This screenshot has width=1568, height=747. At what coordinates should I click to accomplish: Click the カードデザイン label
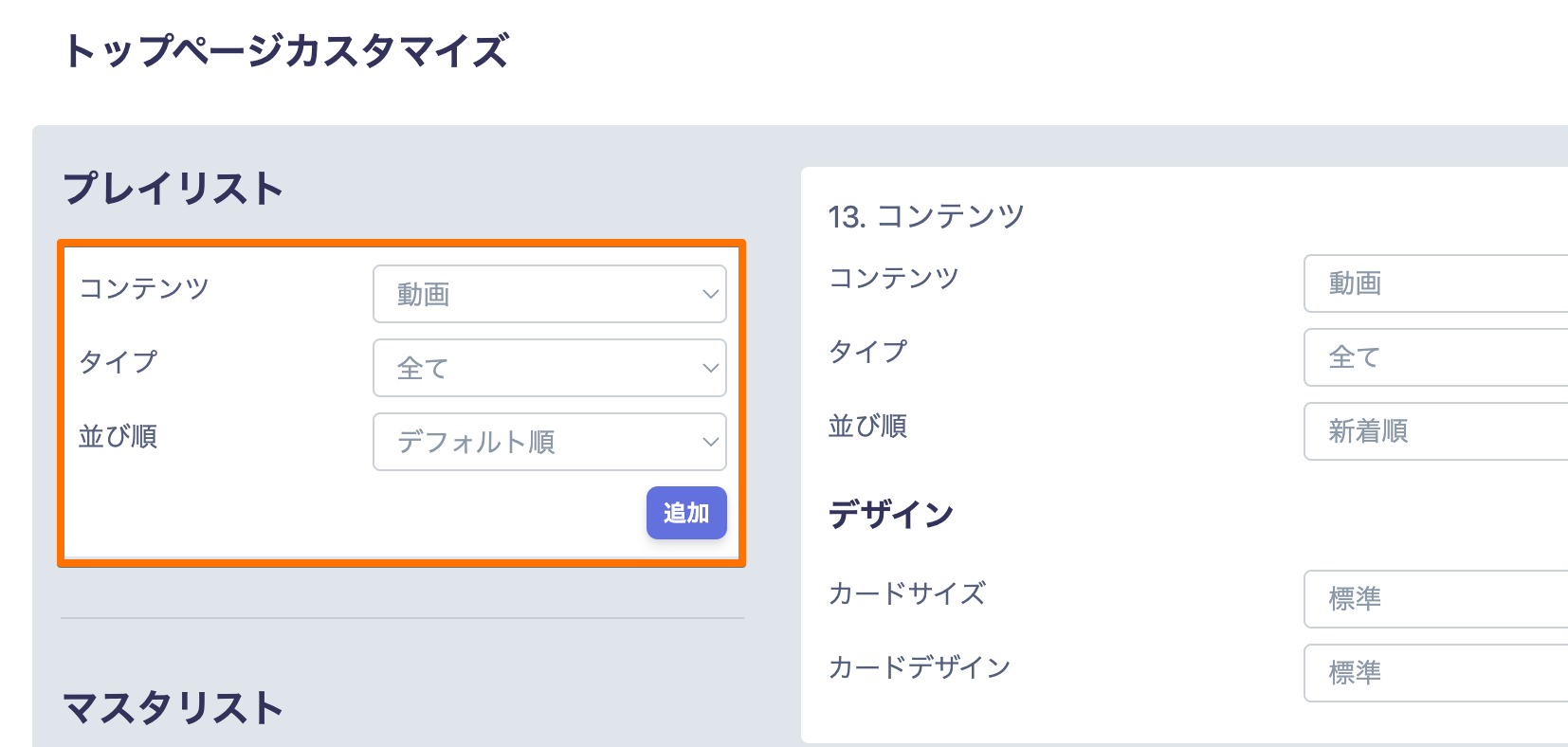[920, 667]
